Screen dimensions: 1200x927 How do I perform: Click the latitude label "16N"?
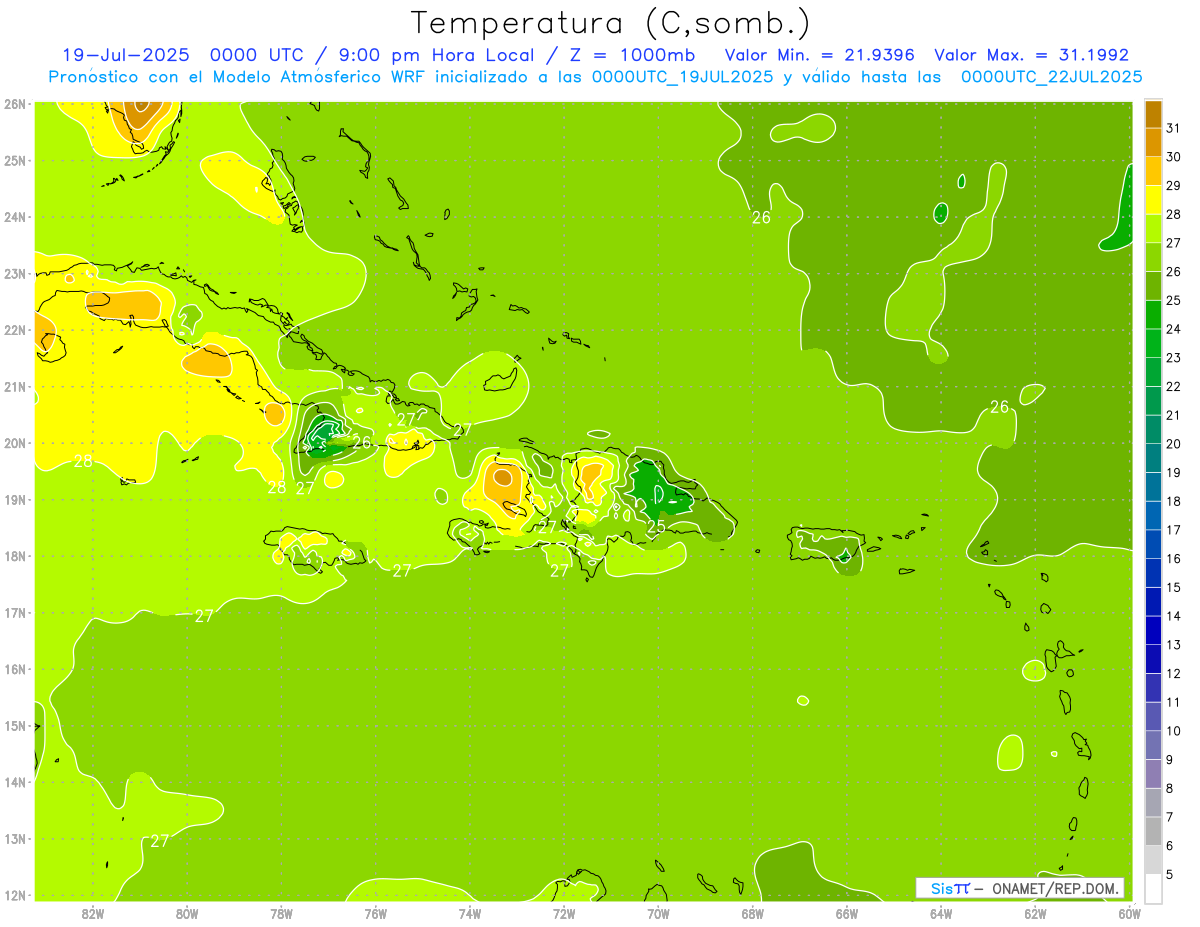click(15, 669)
